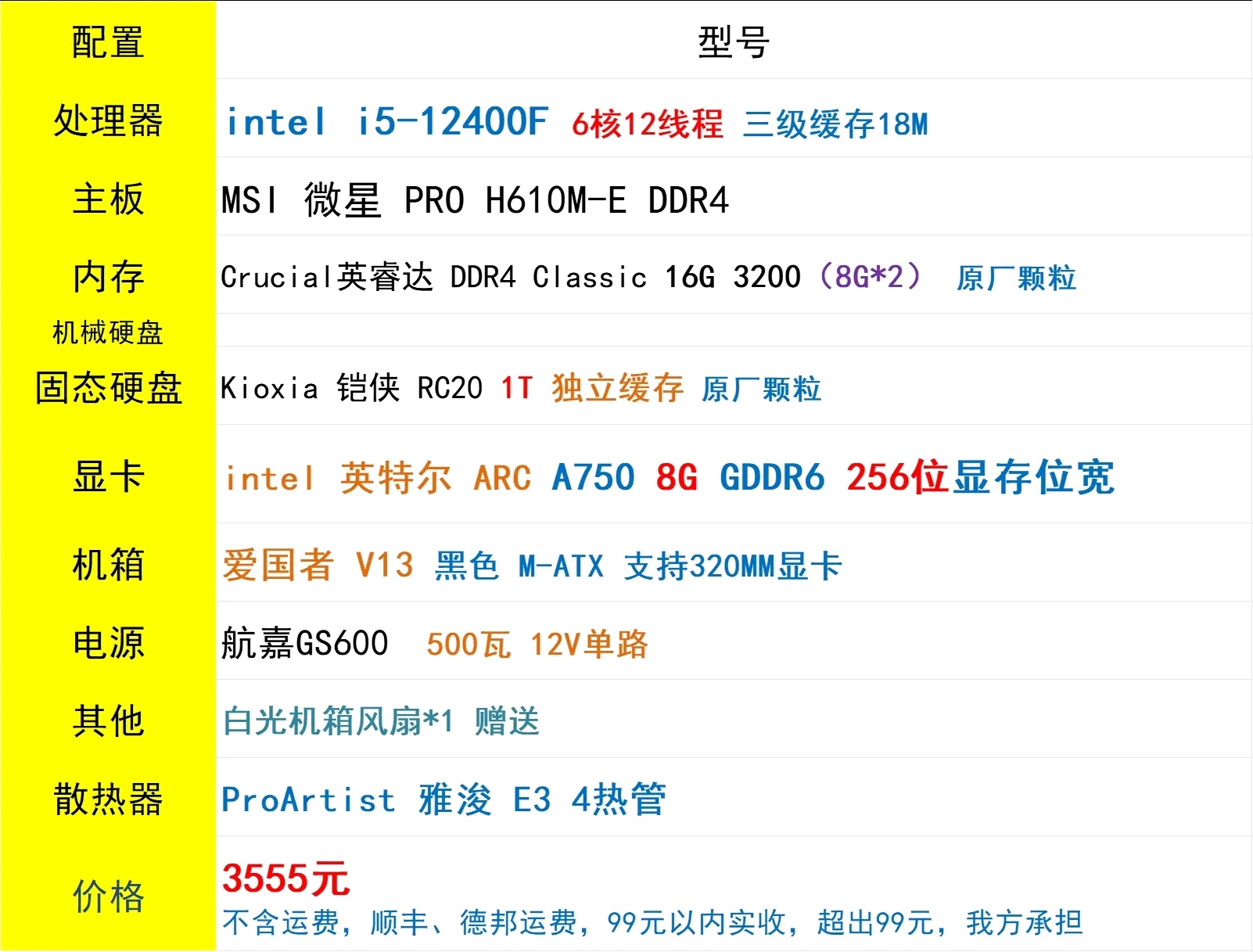Select the 其他 row label
This screenshot has height=952, width=1253.
(x=108, y=720)
